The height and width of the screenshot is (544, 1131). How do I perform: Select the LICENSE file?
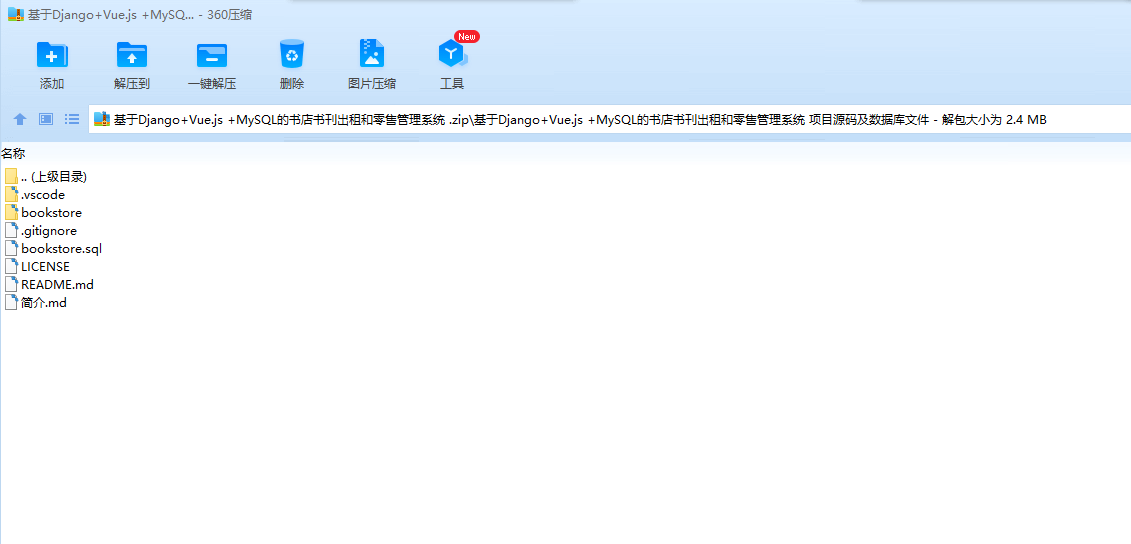[38, 266]
